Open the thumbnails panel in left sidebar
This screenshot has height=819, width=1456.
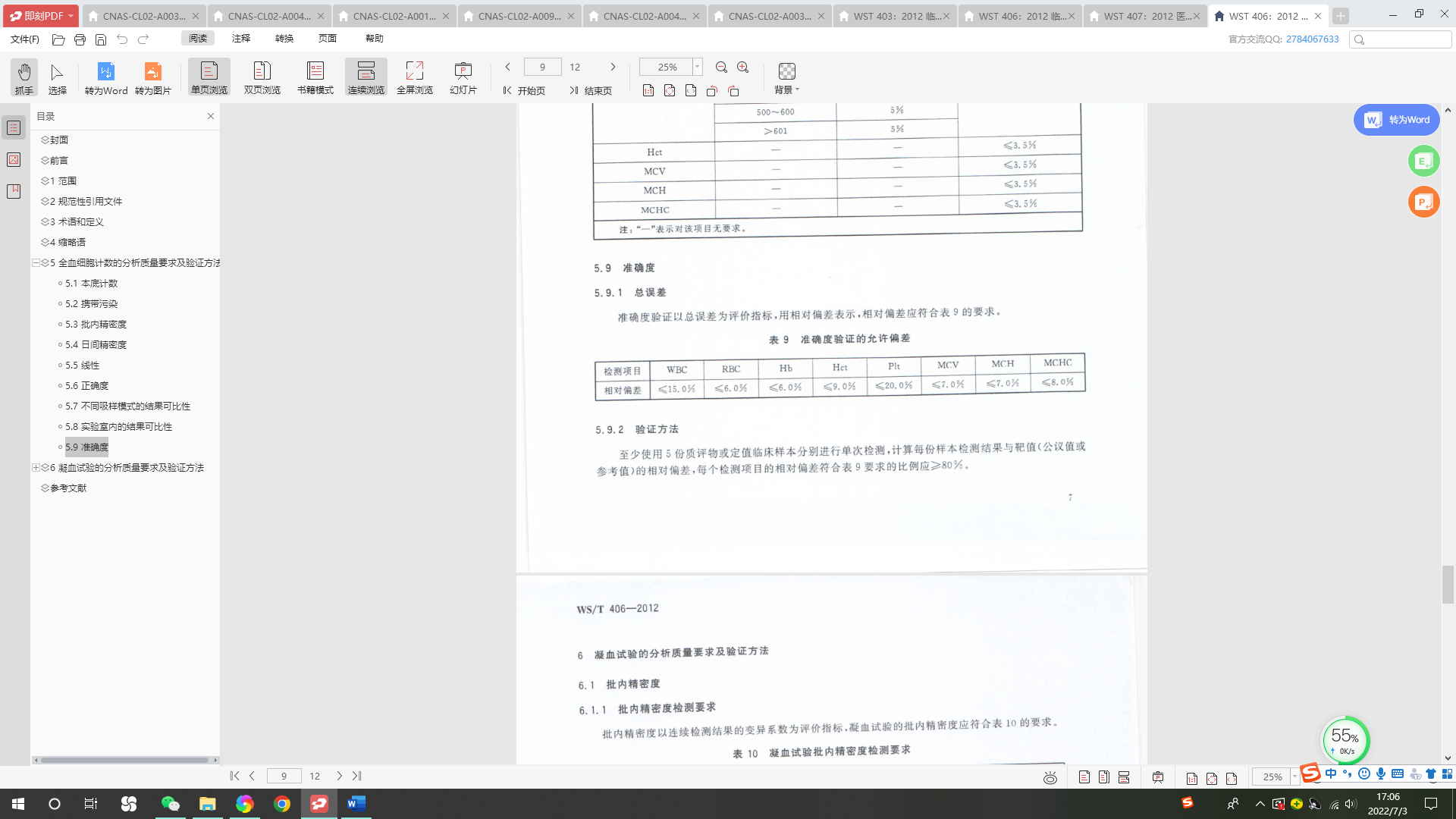pyautogui.click(x=14, y=160)
